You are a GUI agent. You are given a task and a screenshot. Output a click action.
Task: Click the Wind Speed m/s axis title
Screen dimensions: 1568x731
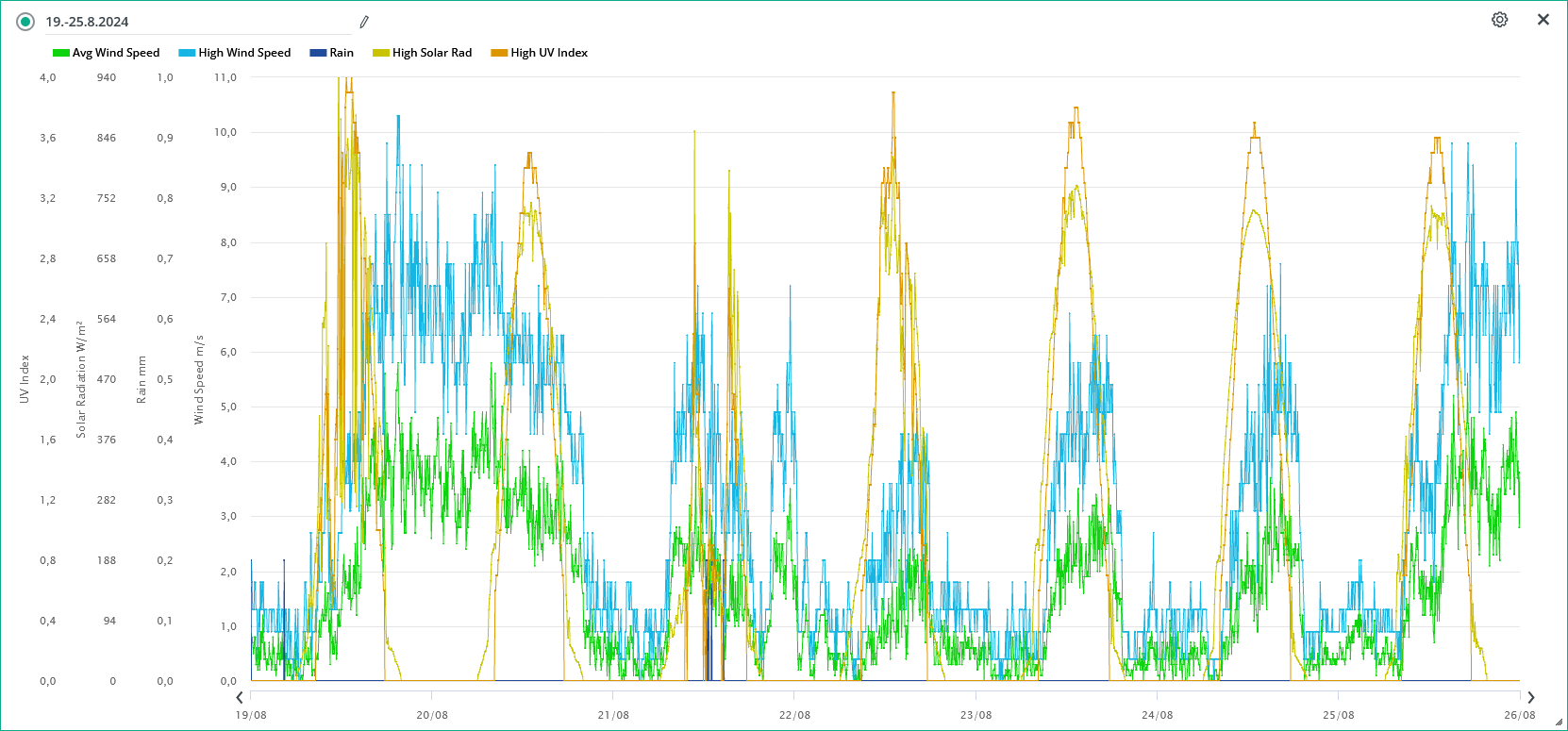tap(199, 379)
